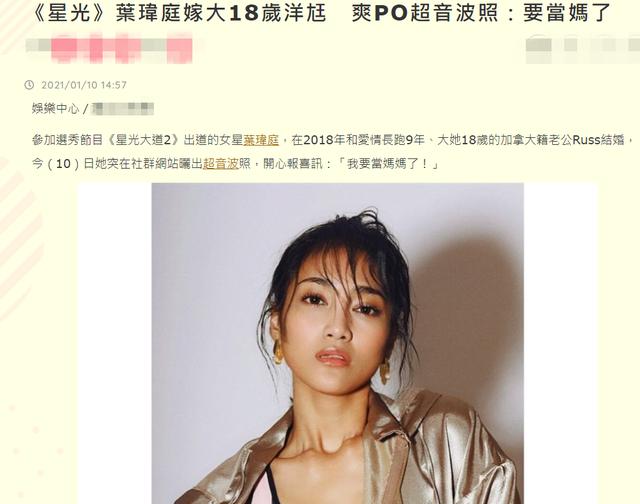Click the clock icon beside the publish date
This screenshot has width=640, height=504.
(29, 85)
